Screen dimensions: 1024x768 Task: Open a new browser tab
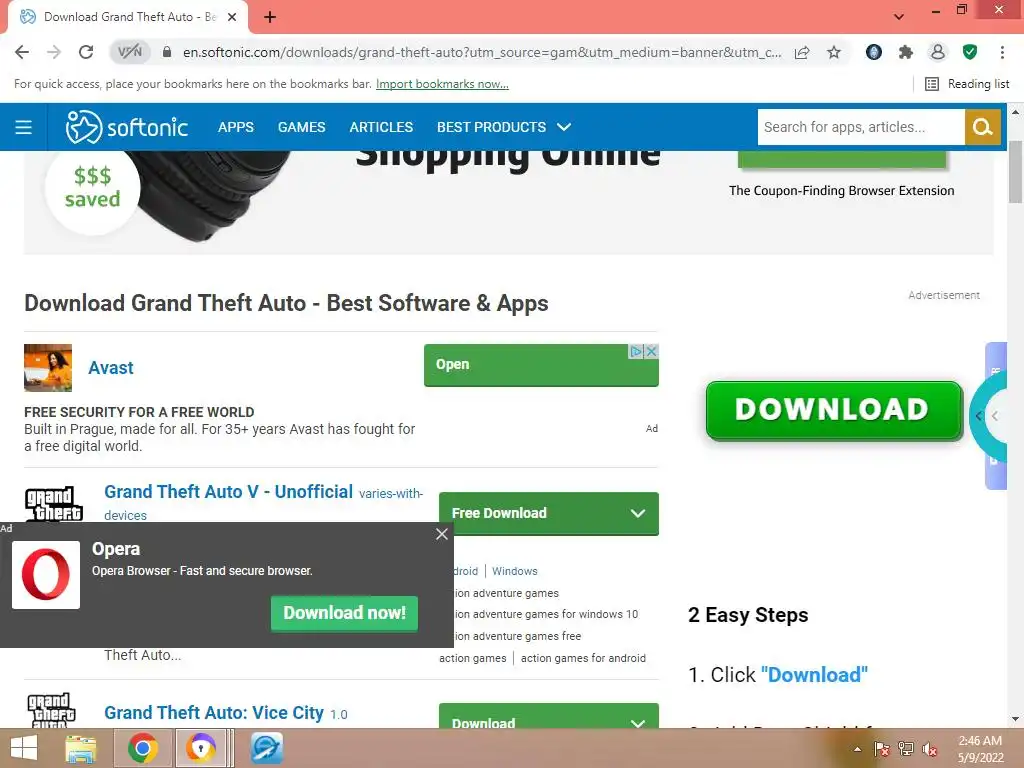270,17
